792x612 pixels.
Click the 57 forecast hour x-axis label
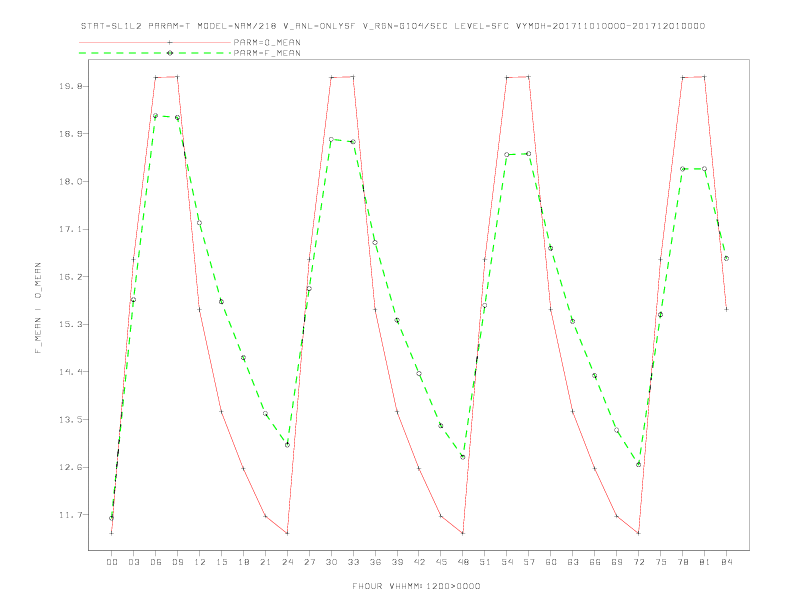(529, 562)
